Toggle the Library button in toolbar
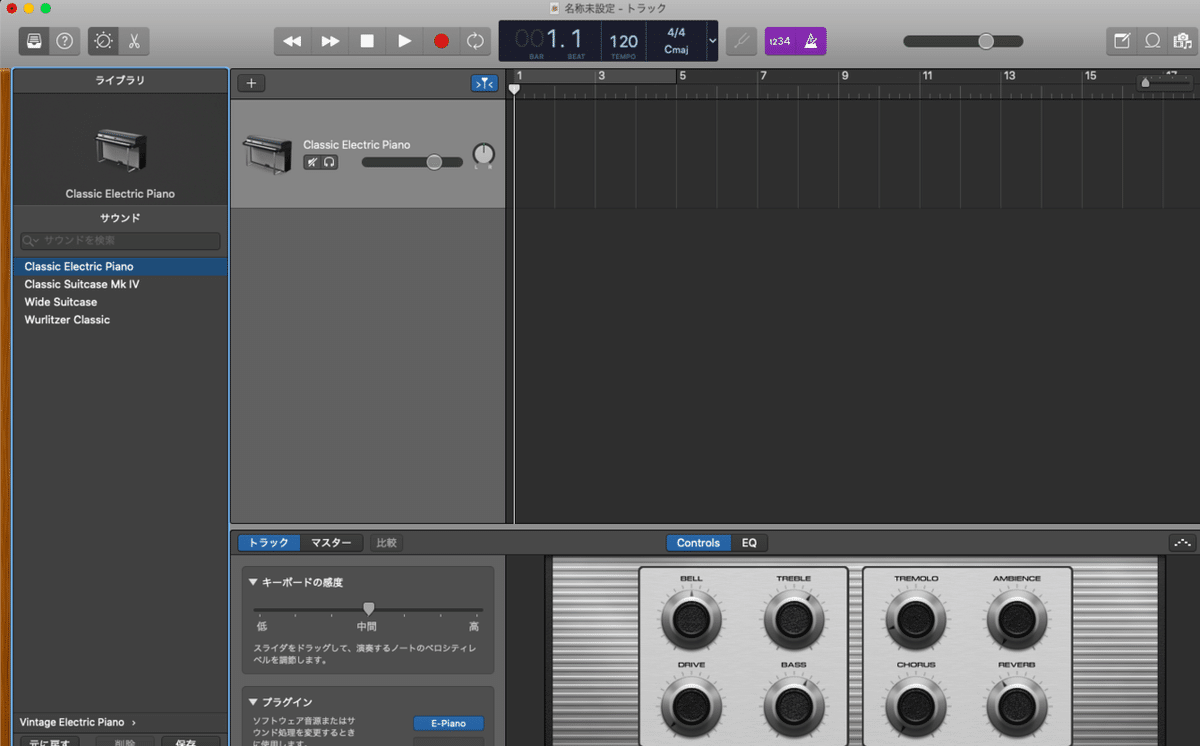Image resolution: width=1200 pixels, height=746 pixels. pos(34,41)
